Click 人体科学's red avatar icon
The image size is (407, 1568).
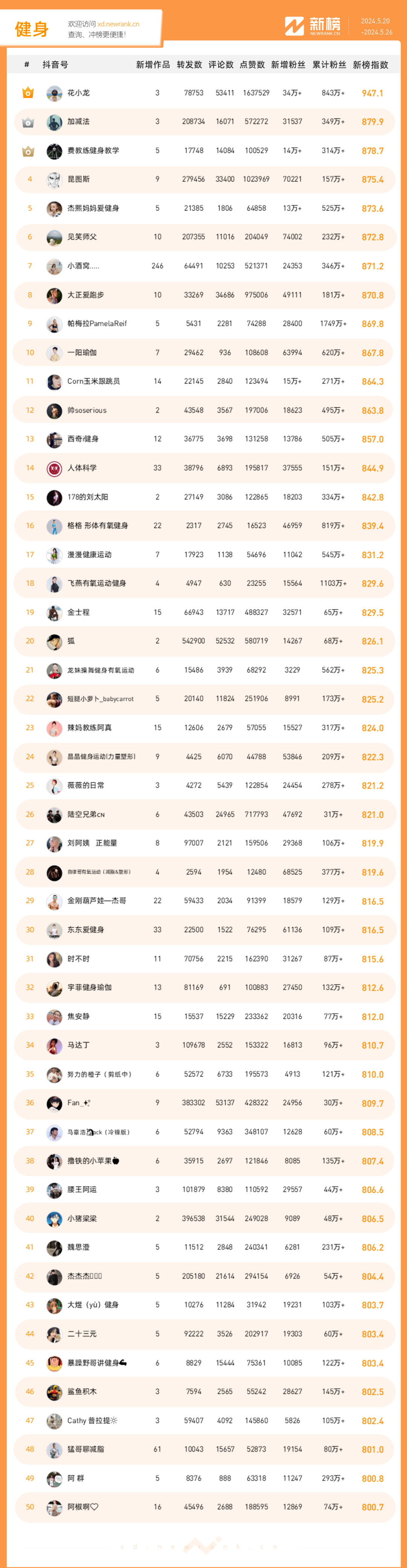point(54,468)
